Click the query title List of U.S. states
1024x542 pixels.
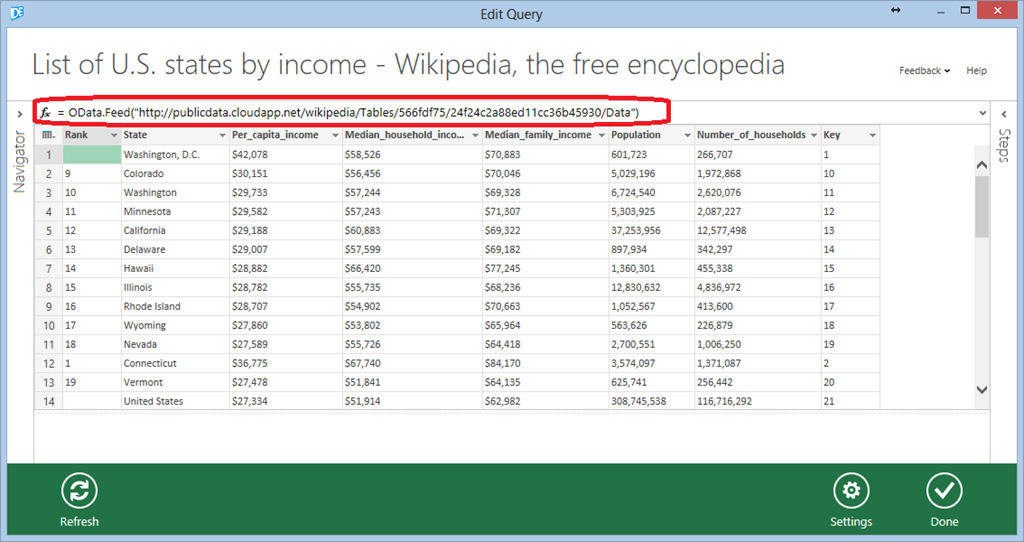point(408,65)
